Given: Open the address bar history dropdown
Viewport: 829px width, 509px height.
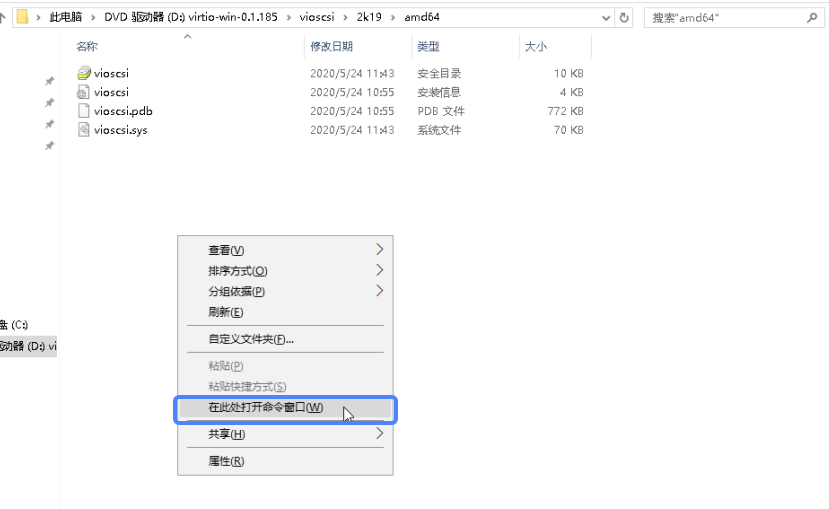Looking at the screenshot, I should point(606,18).
